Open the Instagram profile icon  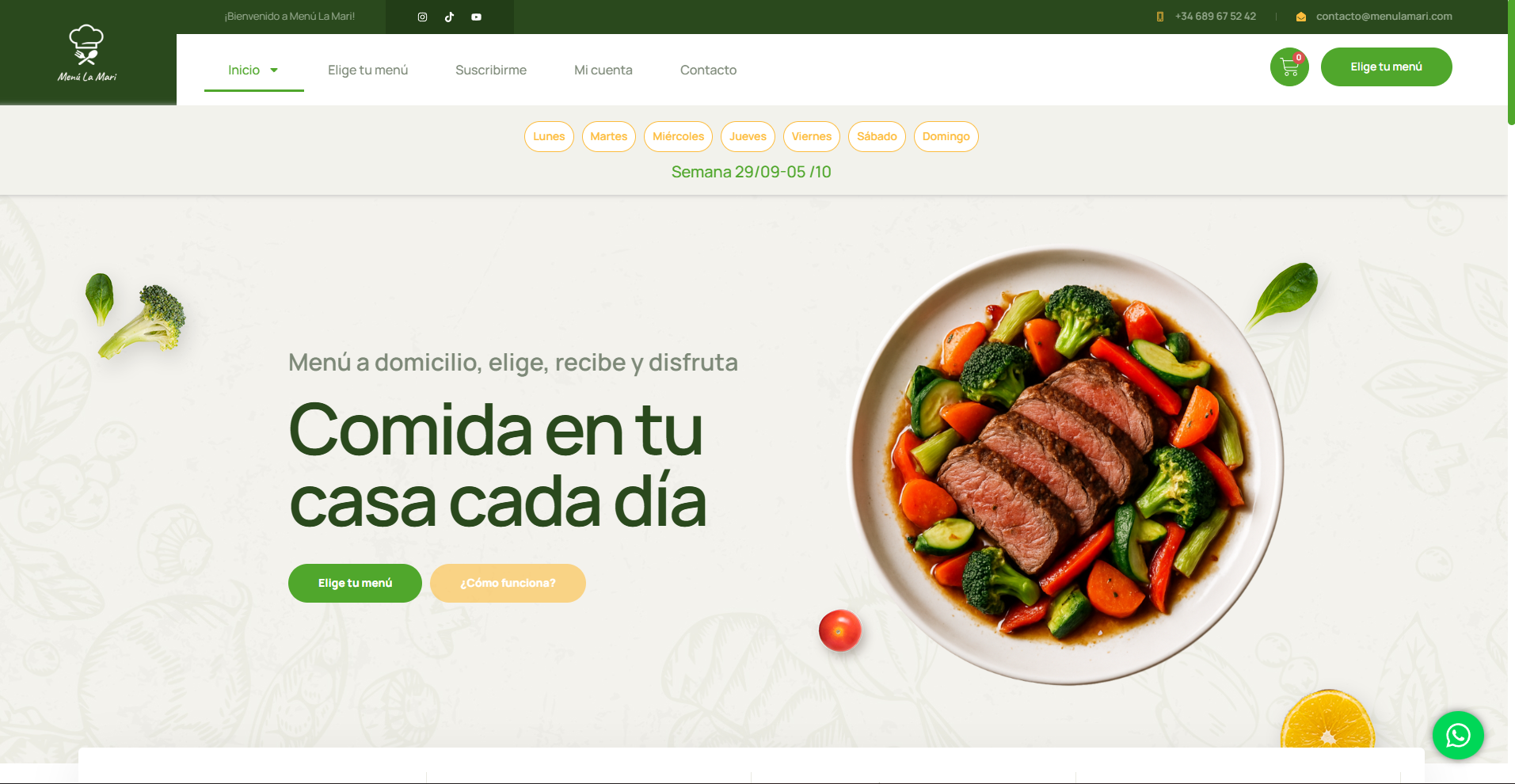coord(422,17)
